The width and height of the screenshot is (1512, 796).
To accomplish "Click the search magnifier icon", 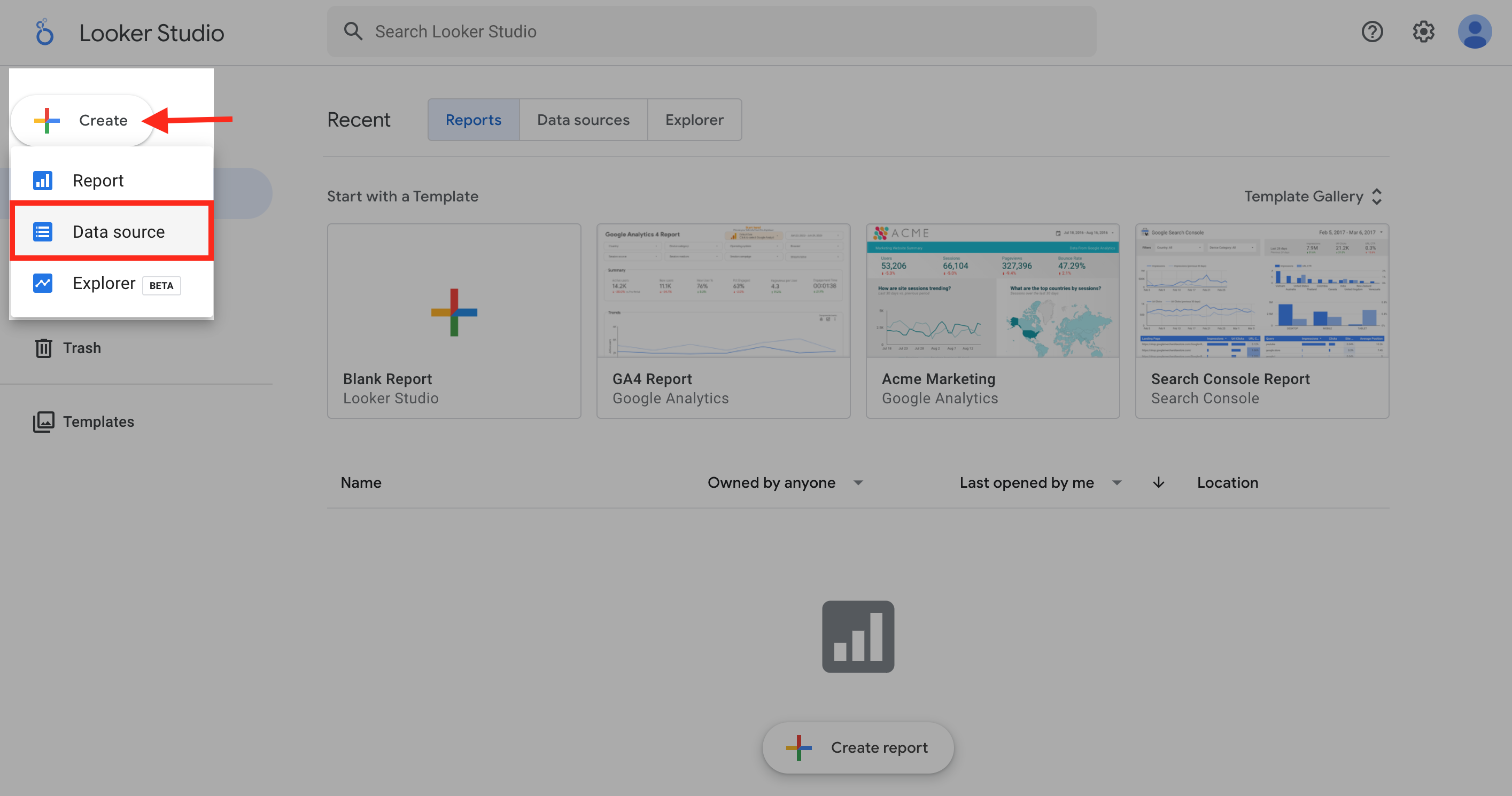I will coord(353,31).
